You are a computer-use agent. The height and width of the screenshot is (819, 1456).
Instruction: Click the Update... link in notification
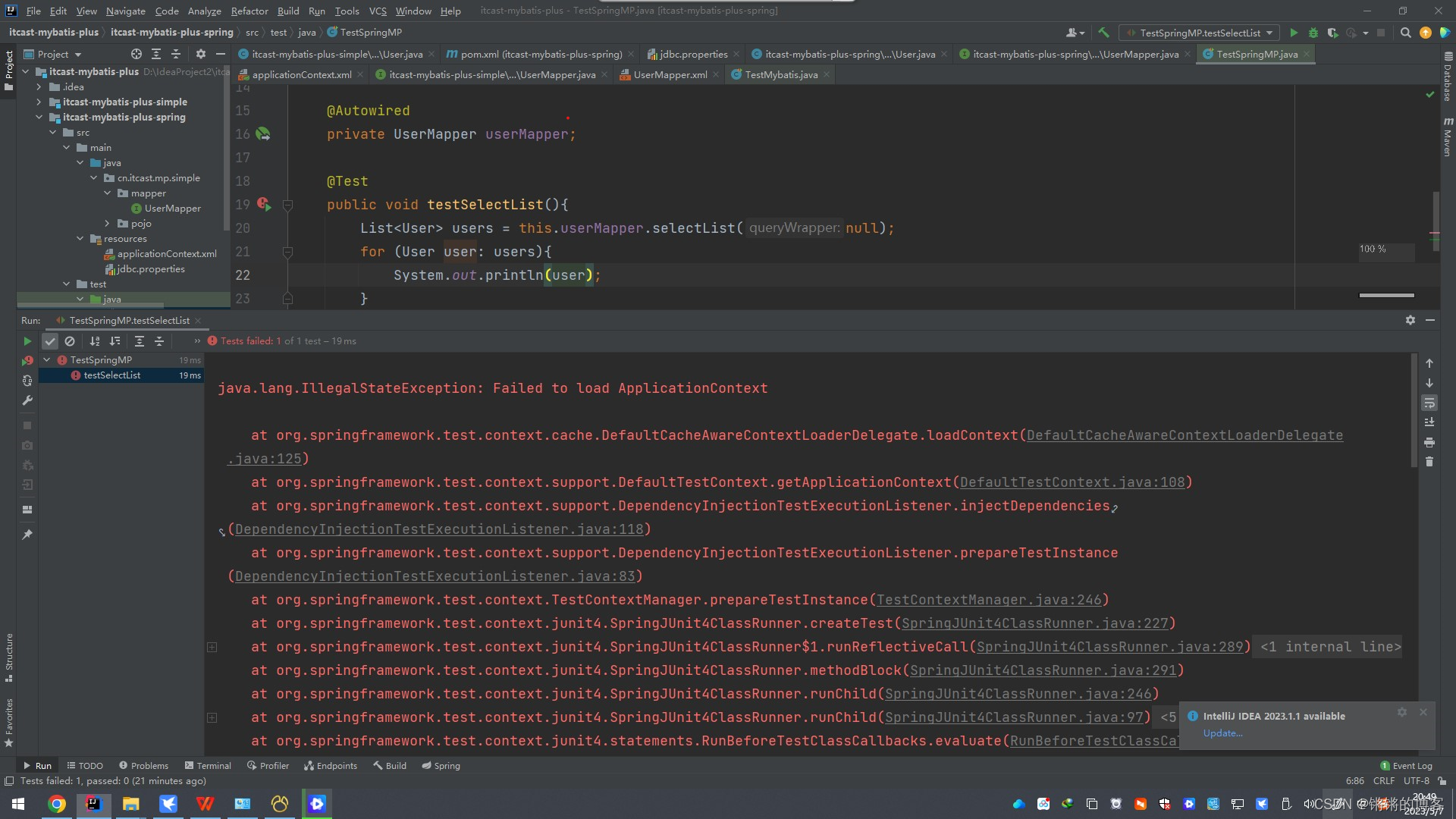[1222, 733]
